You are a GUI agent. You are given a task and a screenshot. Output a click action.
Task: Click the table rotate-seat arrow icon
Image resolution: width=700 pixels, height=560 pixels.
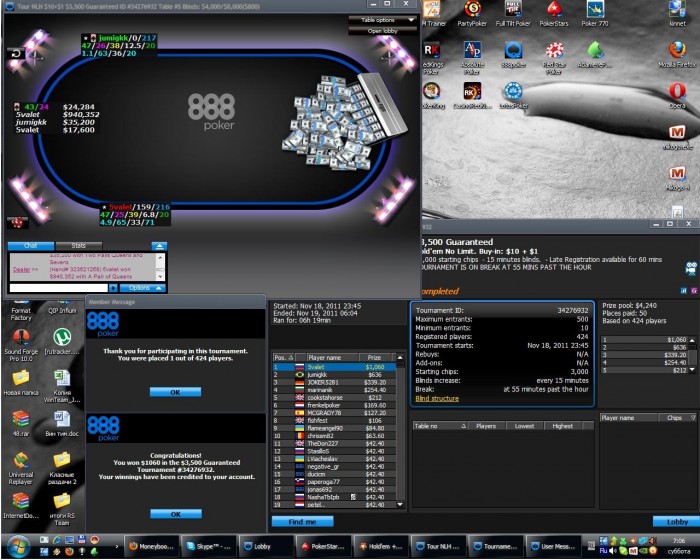pyautogui.click(x=16, y=54)
